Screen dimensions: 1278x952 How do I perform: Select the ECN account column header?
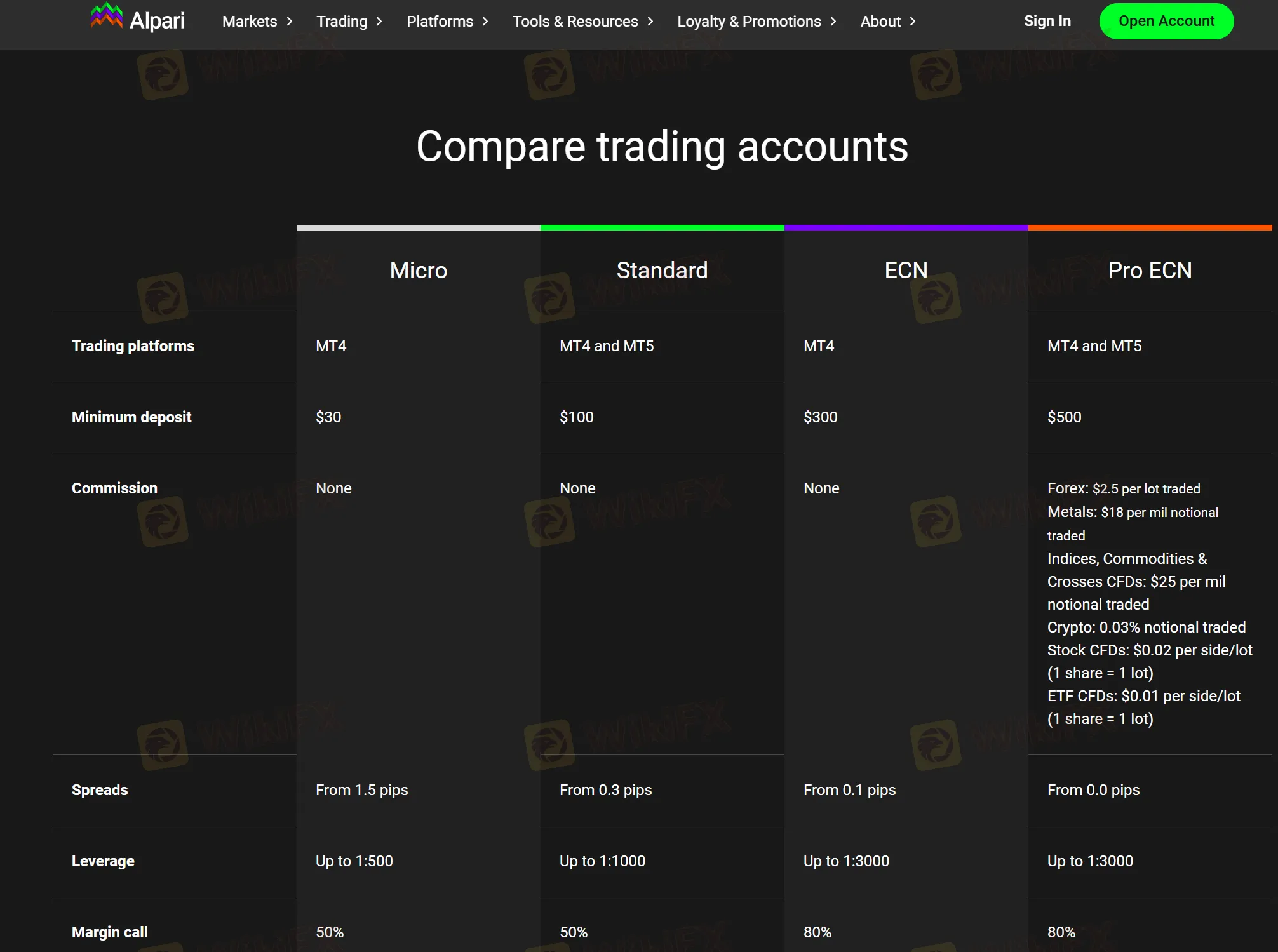(906, 270)
